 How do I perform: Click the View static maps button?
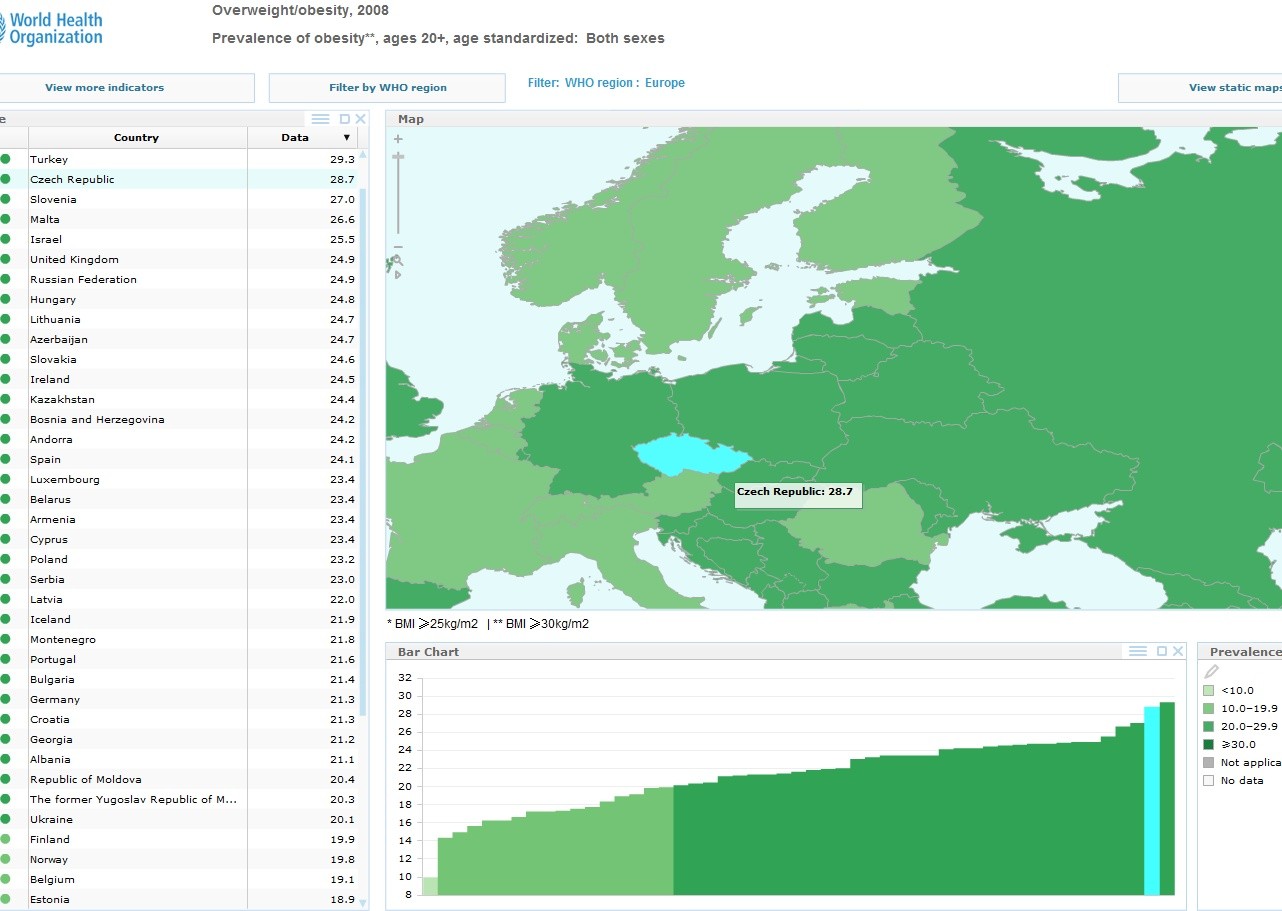pos(1200,88)
